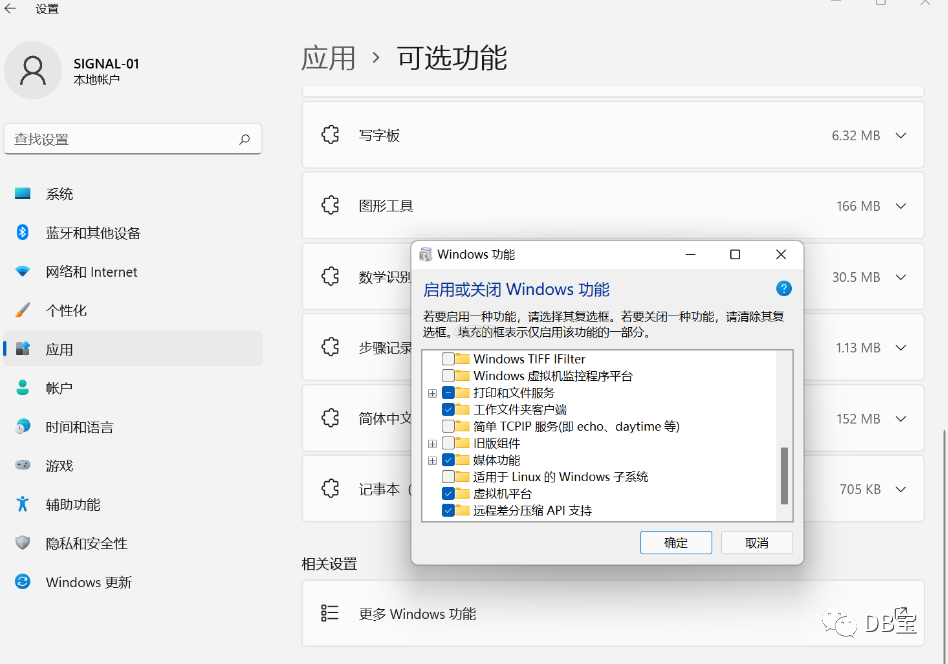
Task: Click the 隐私和安全性 shield icon
Action: (22, 542)
